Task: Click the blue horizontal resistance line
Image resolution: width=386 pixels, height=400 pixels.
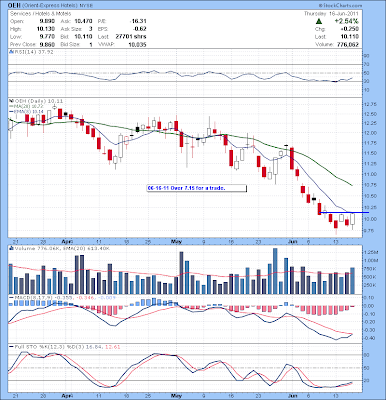Action: pos(344,212)
